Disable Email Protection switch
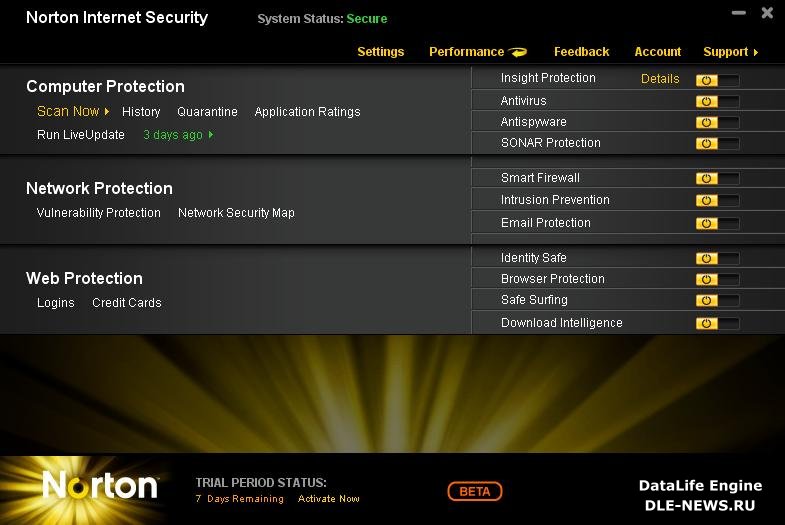Screen dimensions: 785x525 click(717, 223)
